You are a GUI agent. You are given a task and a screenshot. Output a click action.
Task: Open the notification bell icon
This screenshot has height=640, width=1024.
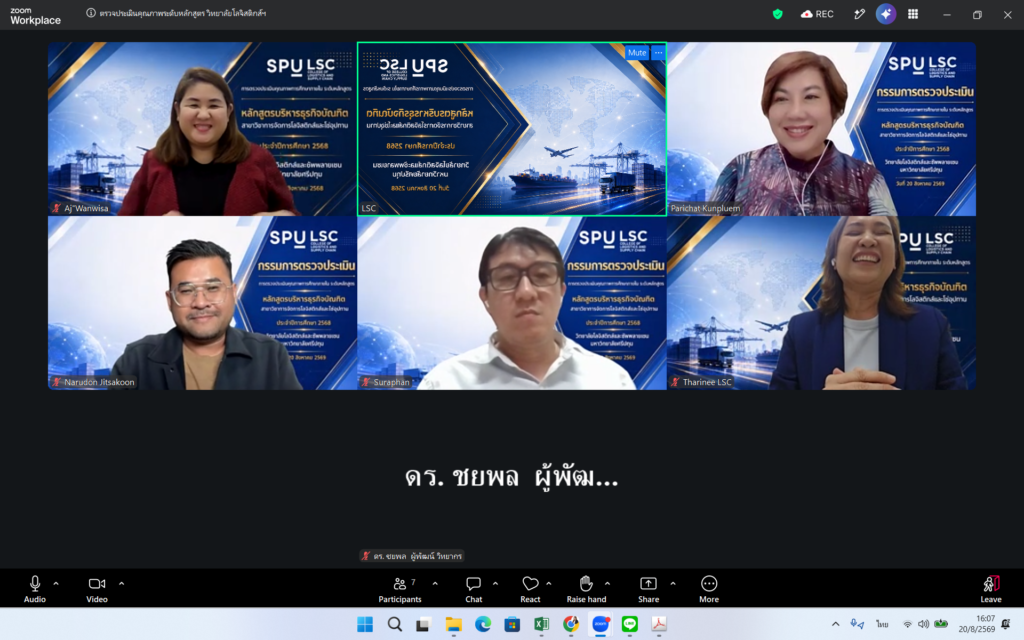(1006, 624)
